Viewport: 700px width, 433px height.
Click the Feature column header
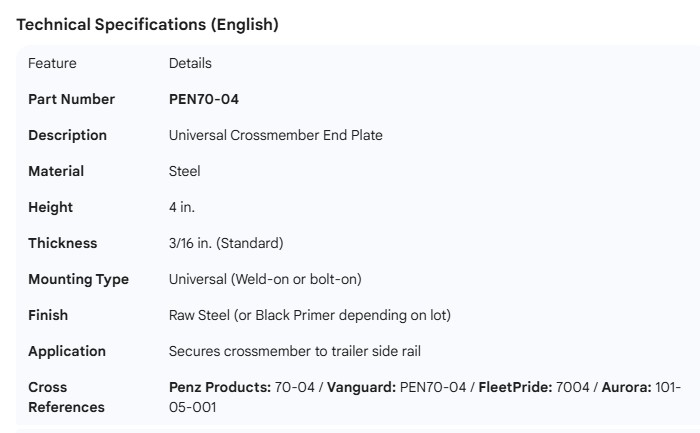(x=52, y=63)
